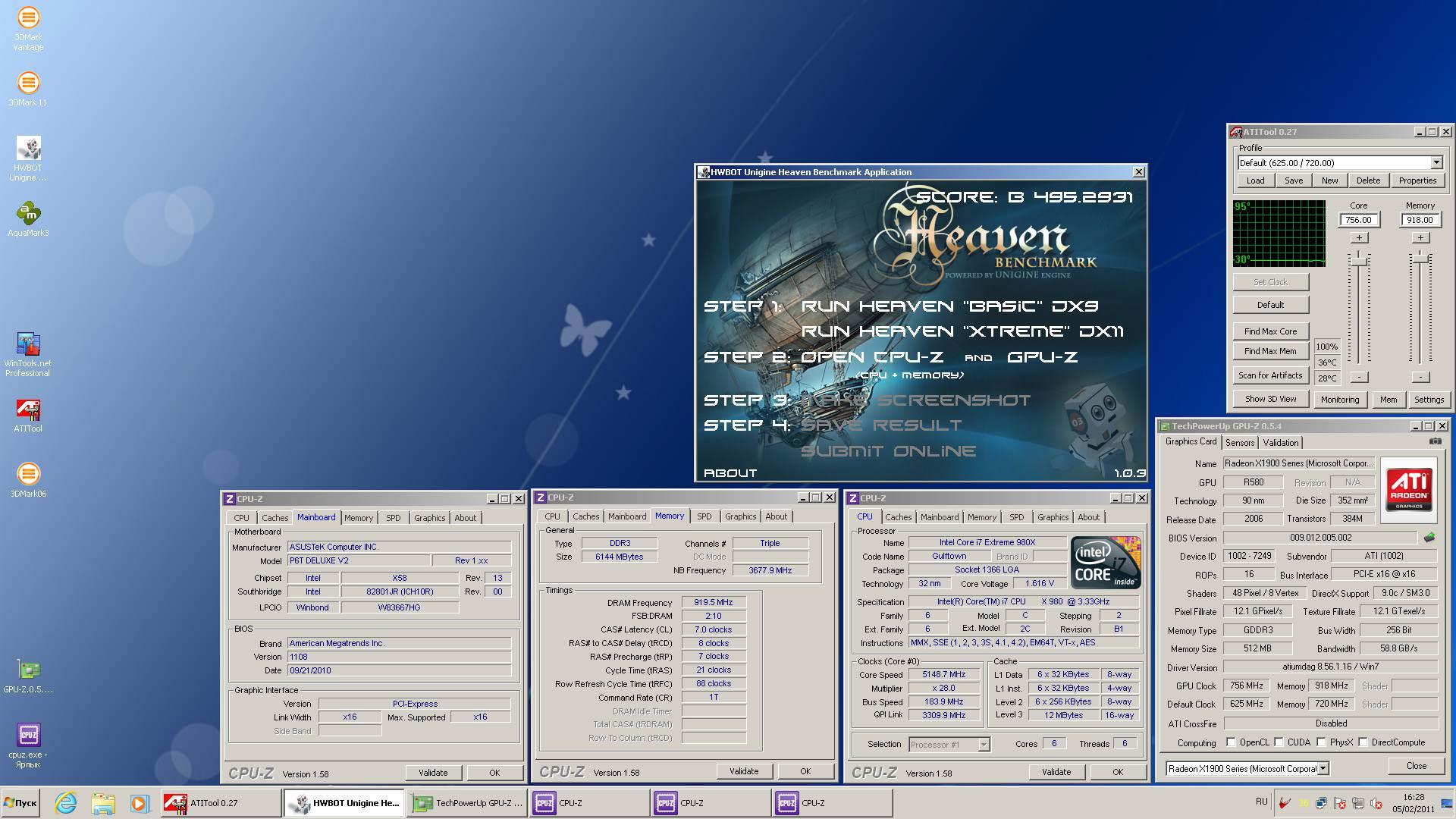Open the ATITool desktop icon
The height and width of the screenshot is (819, 1456).
(28, 416)
